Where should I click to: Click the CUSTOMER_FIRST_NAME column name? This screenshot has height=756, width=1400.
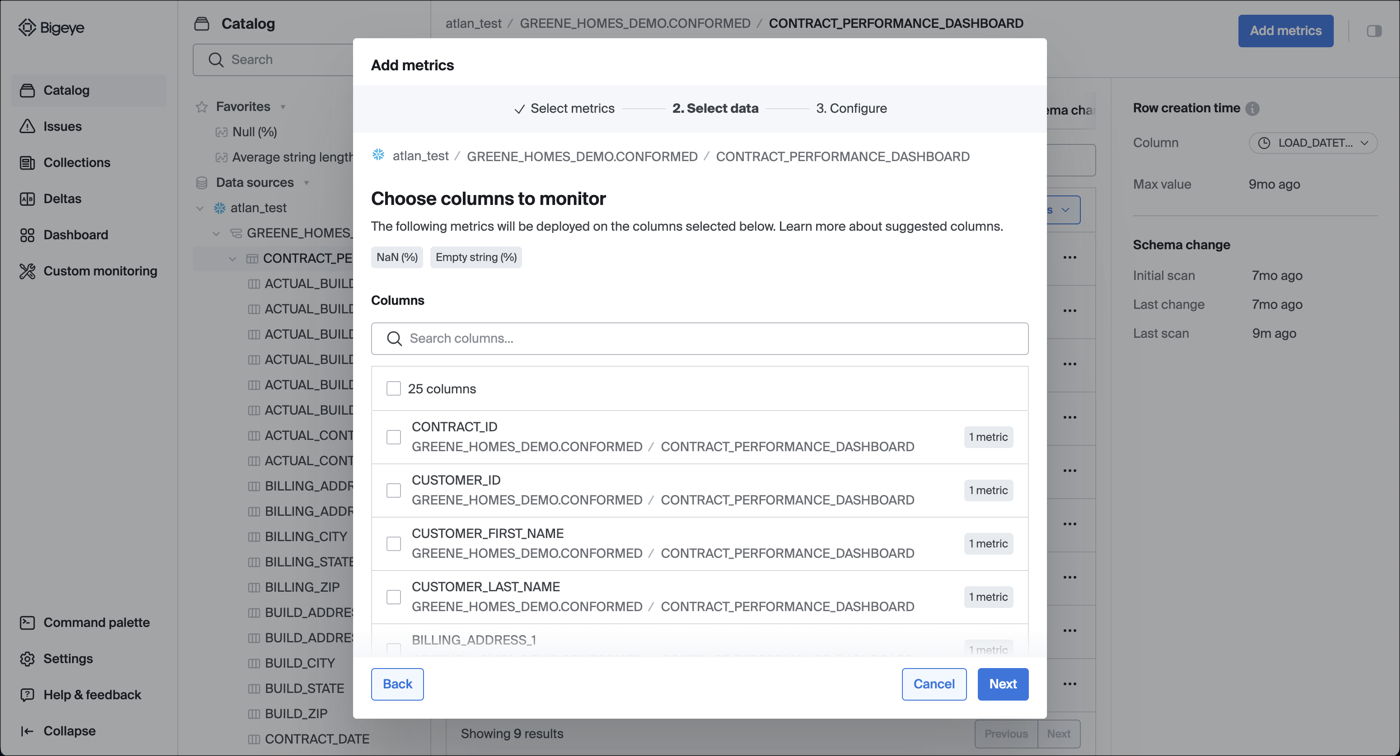(488, 534)
